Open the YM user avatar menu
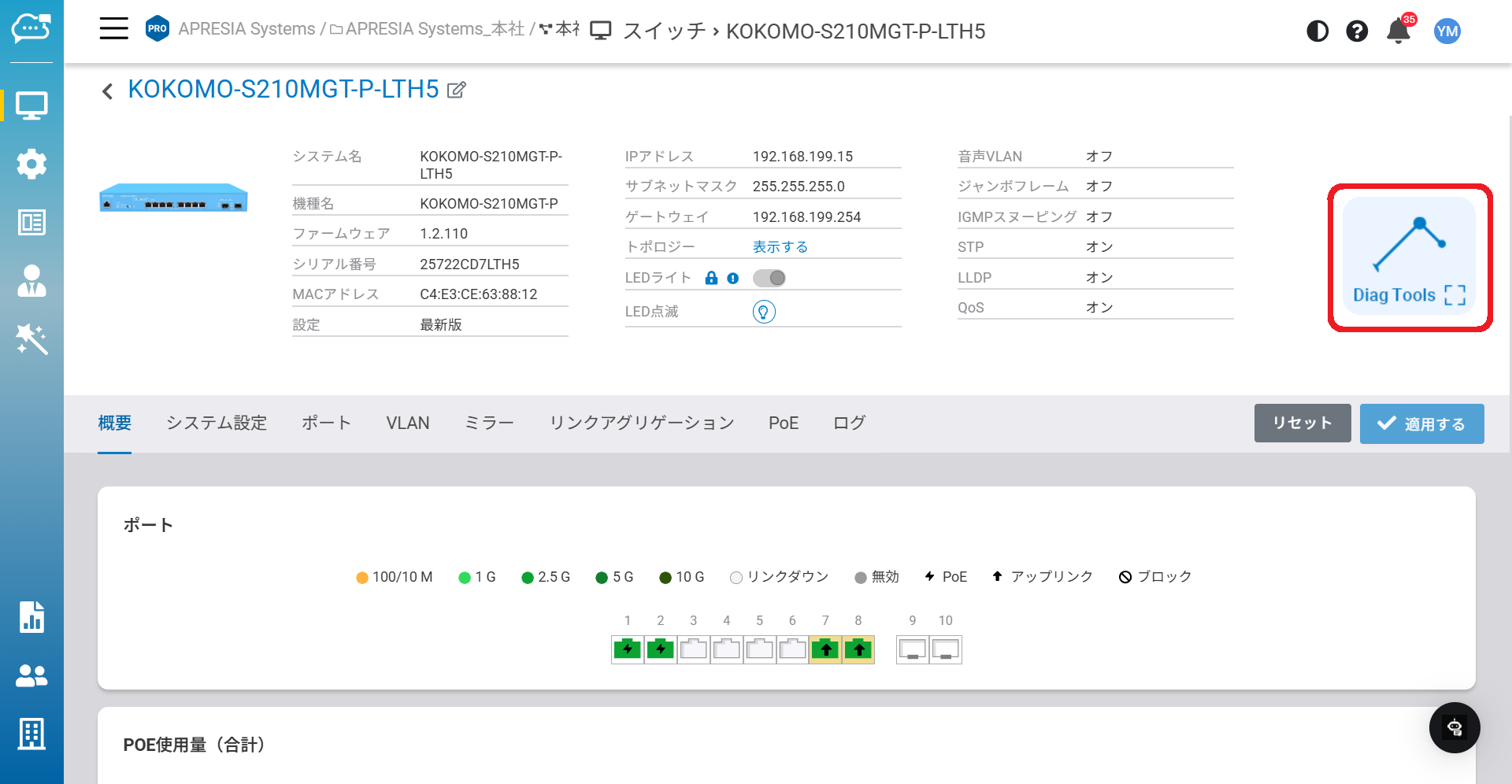Image resolution: width=1512 pixels, height=784 pixels. pyautogui.click(x=1447, y=31)
